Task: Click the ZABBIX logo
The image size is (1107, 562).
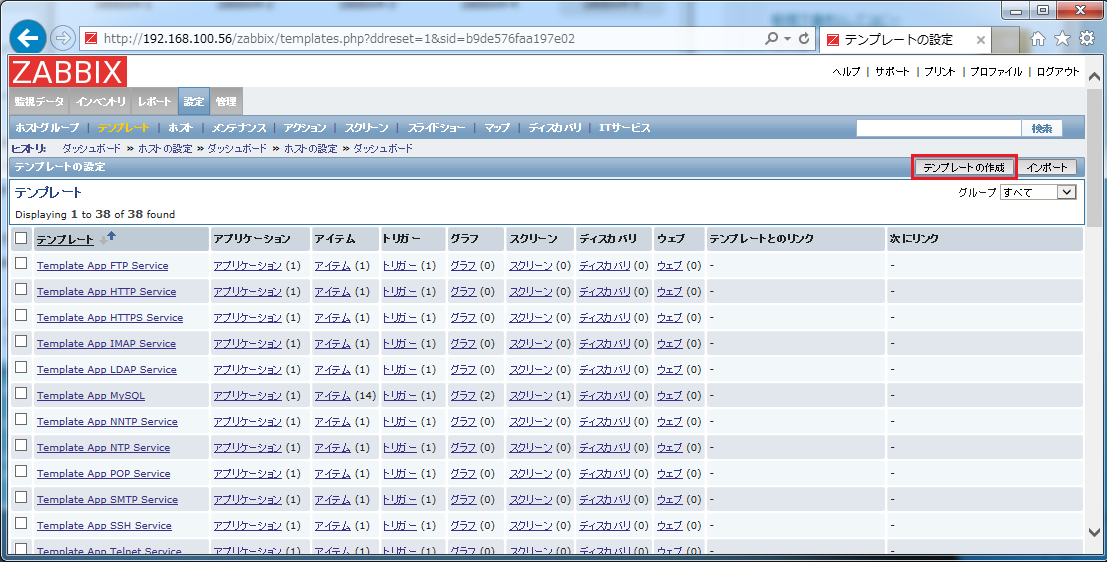Action: (x=68, y=72)
